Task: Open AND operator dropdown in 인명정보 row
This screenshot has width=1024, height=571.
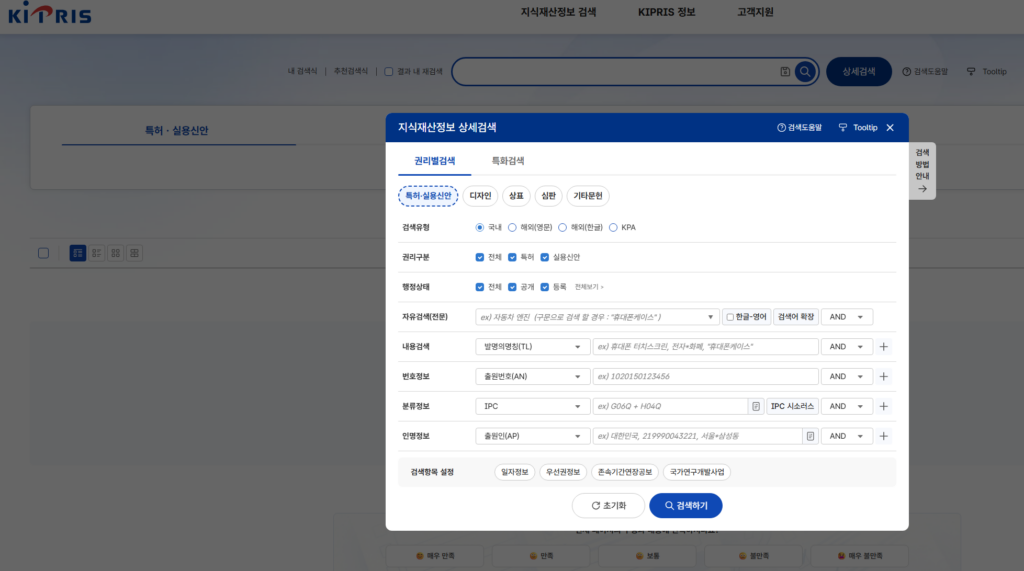Action: pos(846,436)
